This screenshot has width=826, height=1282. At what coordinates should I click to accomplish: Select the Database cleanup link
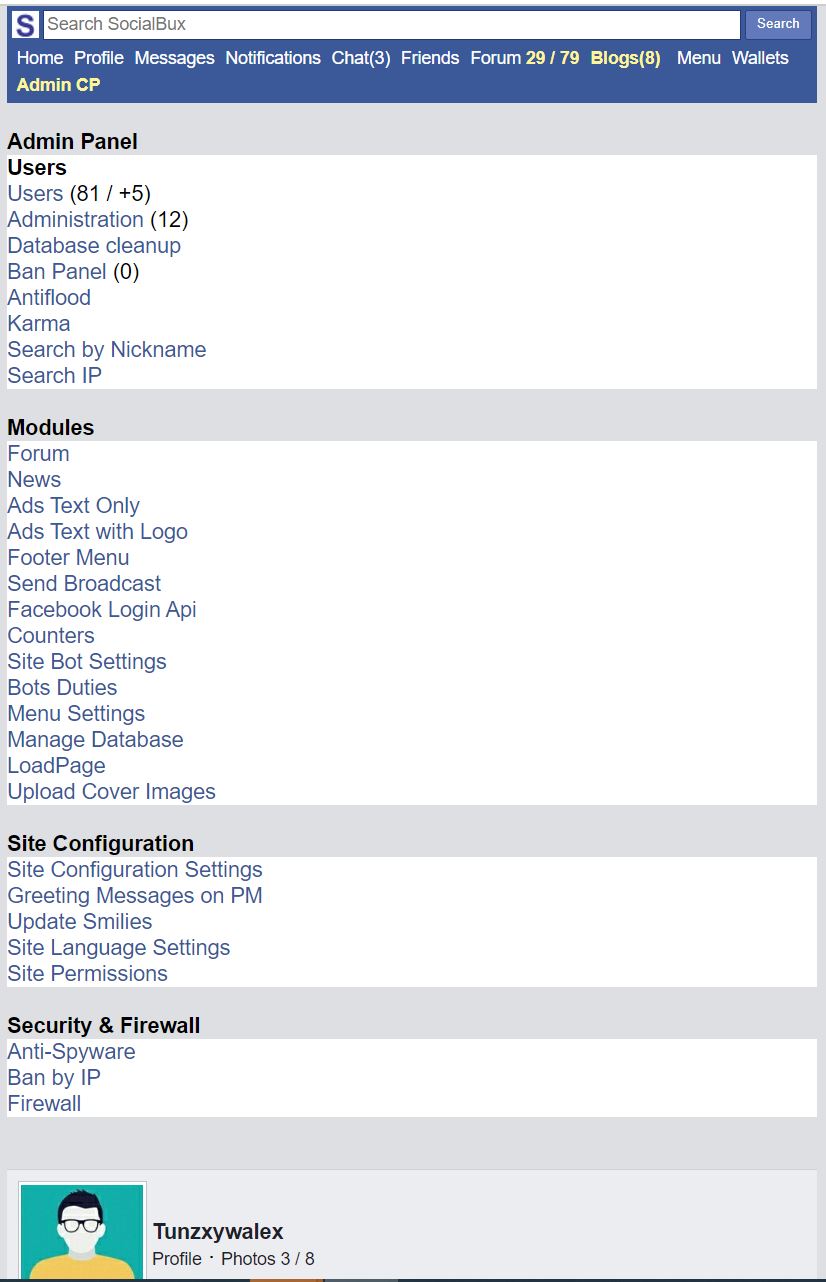point(94,245)
